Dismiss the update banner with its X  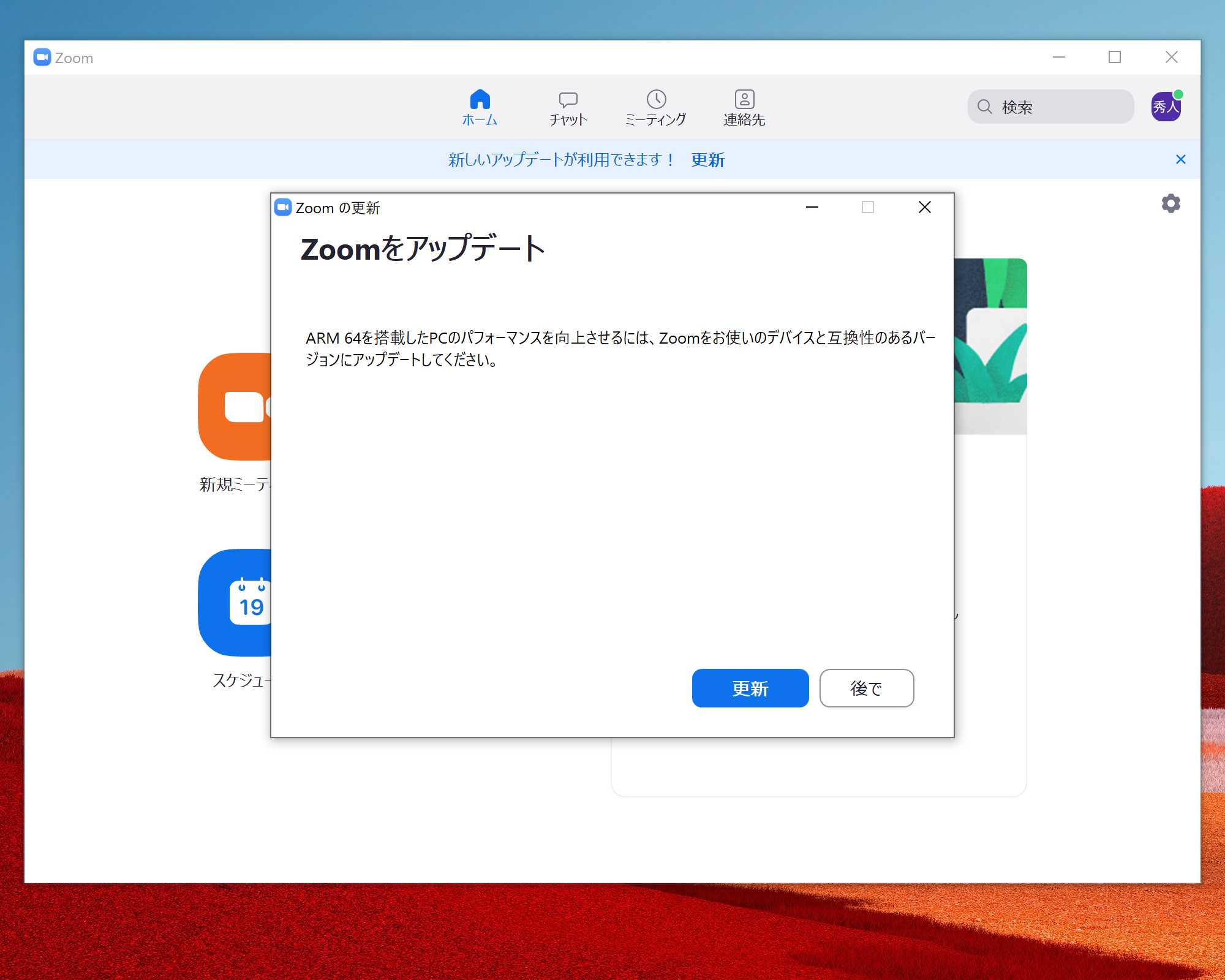(x=1181, y=159)
